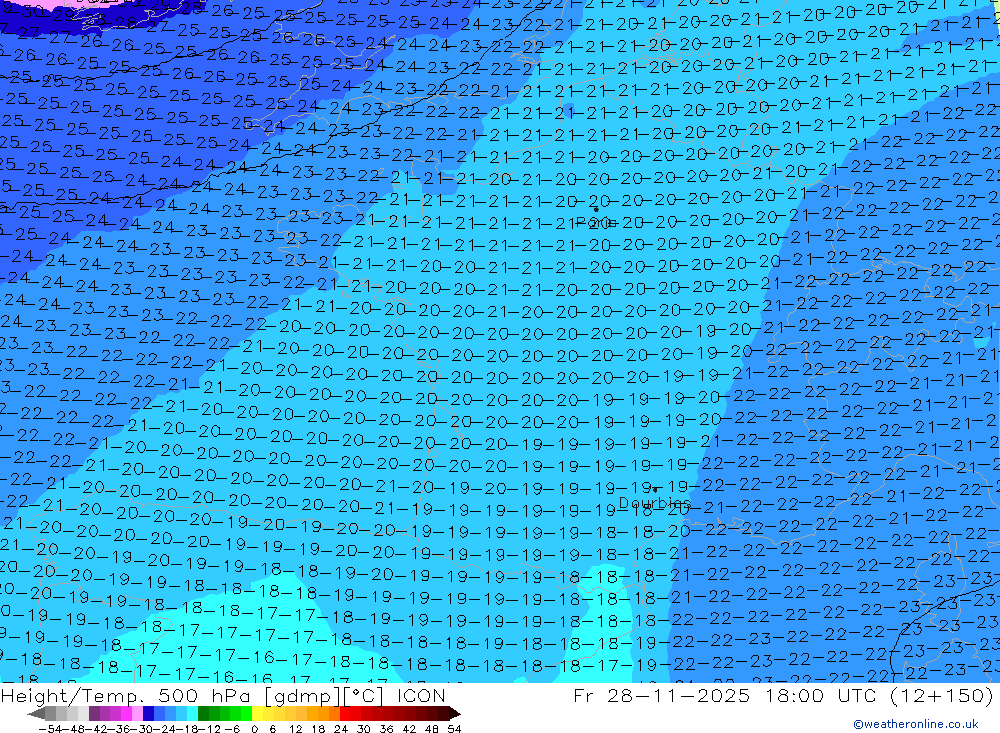Pick the cyan legend swatch before green
The width and height of the screenshot is (1000, 733).
pos(192,714)
